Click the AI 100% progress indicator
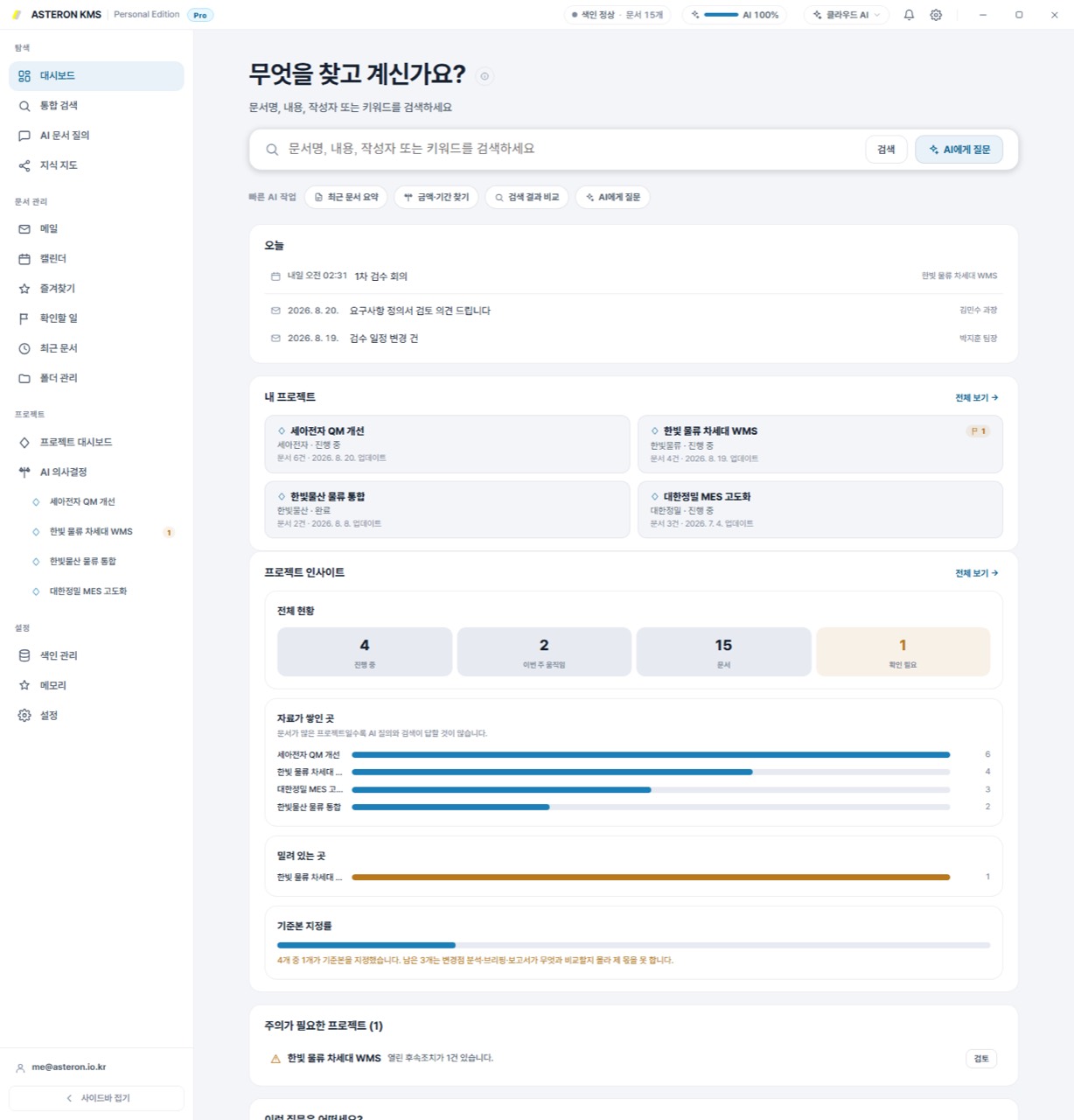 (x=736, y=15)
